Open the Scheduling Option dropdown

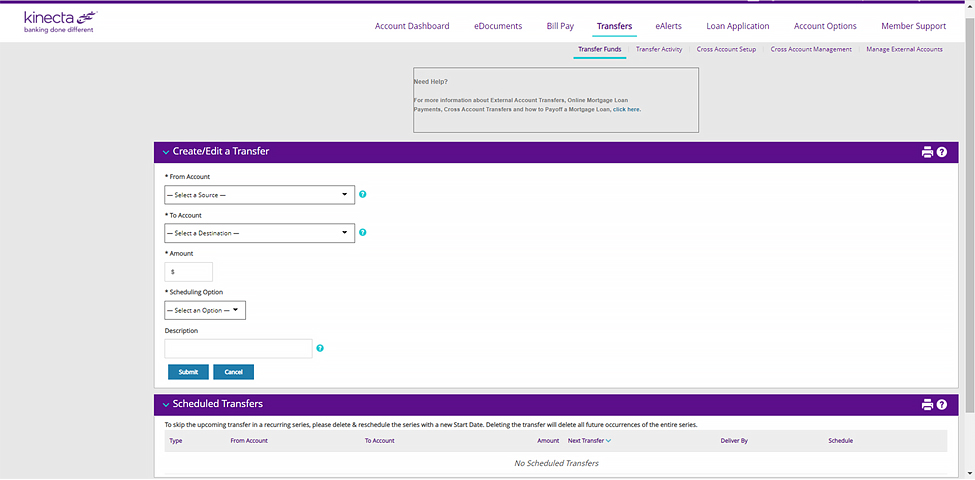pos(205,310)
